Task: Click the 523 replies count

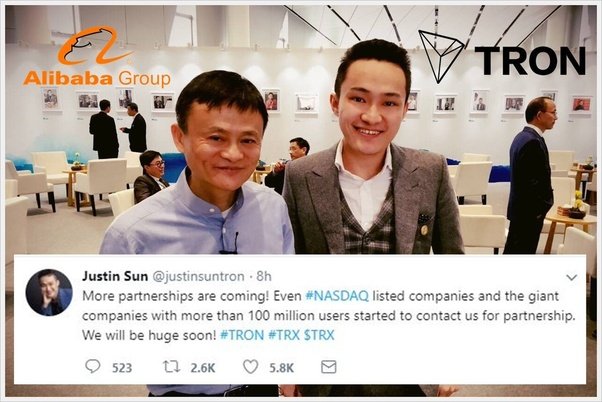Action: point(122,368)
